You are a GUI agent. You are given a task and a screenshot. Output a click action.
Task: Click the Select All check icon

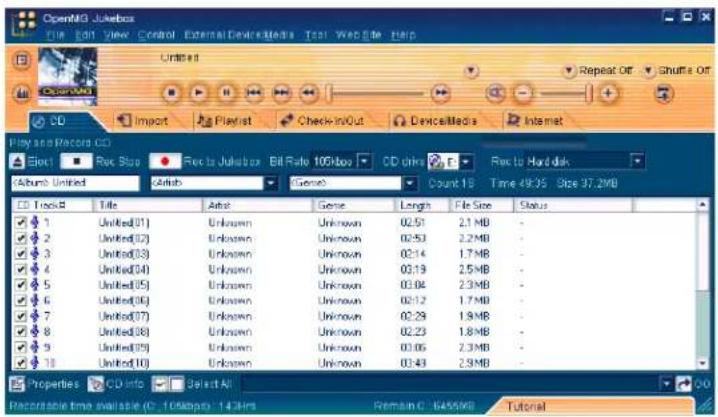click(x=160, y=384)
